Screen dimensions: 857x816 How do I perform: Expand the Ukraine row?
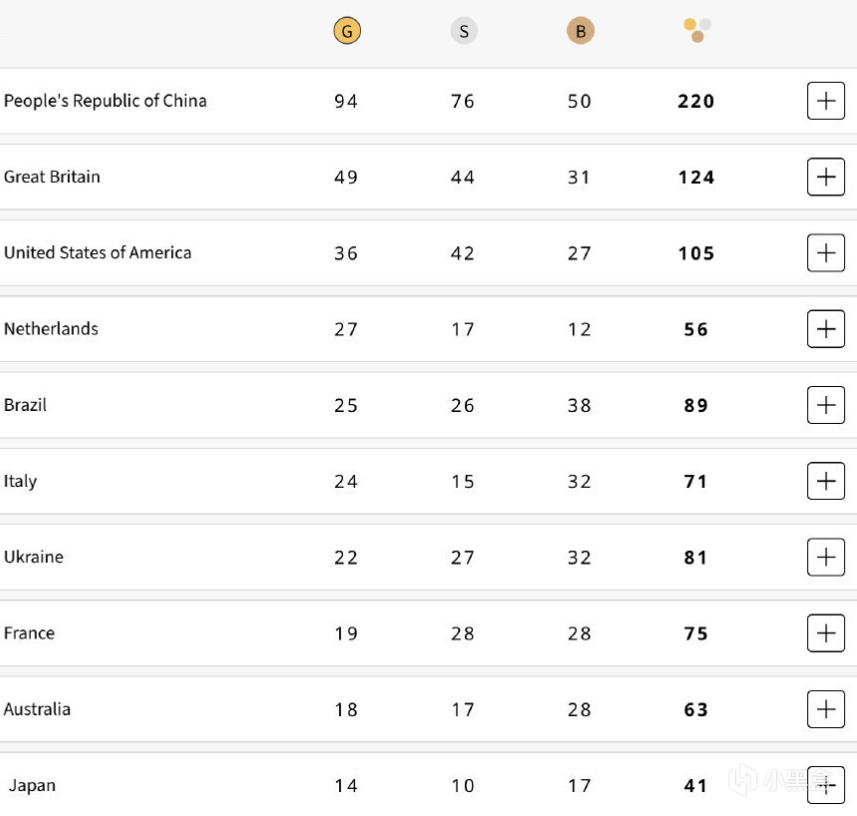825,557
